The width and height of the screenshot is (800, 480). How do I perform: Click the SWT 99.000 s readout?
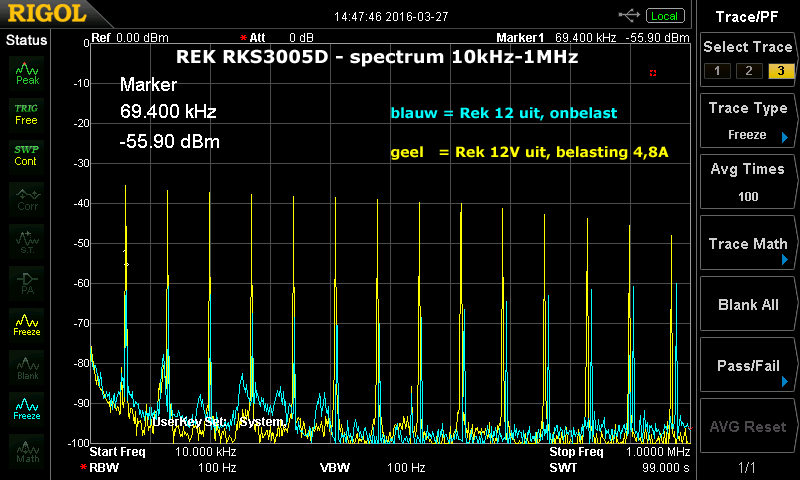(x=619, y=467)
